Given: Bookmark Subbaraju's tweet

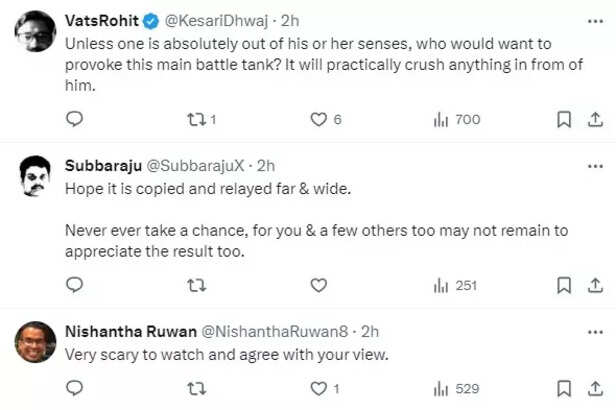Looking at the screenshot, I should (x=564, y=285).
